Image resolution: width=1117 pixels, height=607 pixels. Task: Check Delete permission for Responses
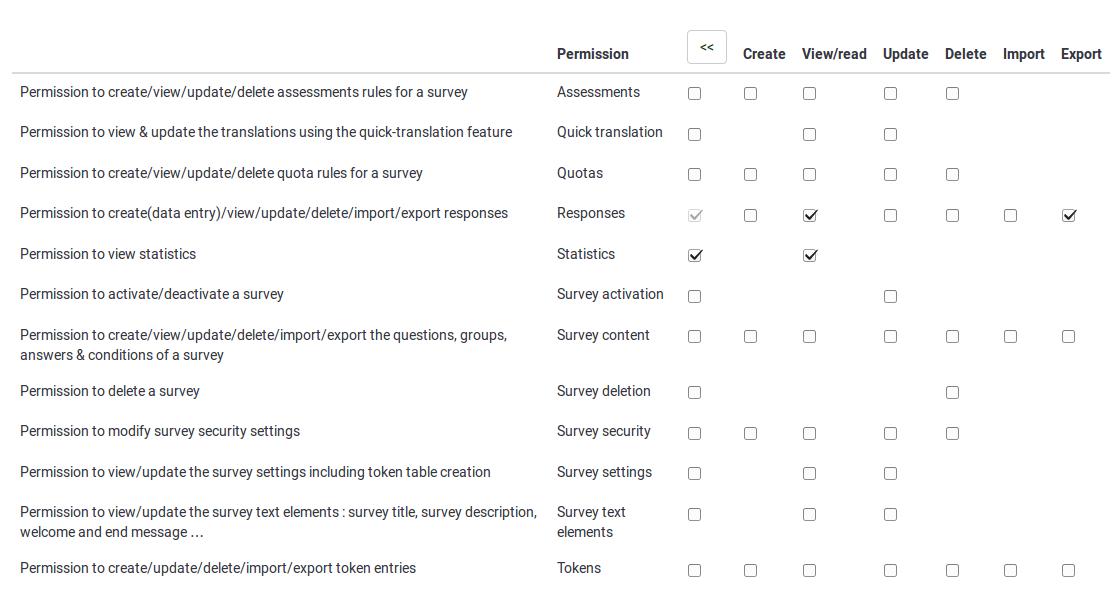[x=952, y=215]
